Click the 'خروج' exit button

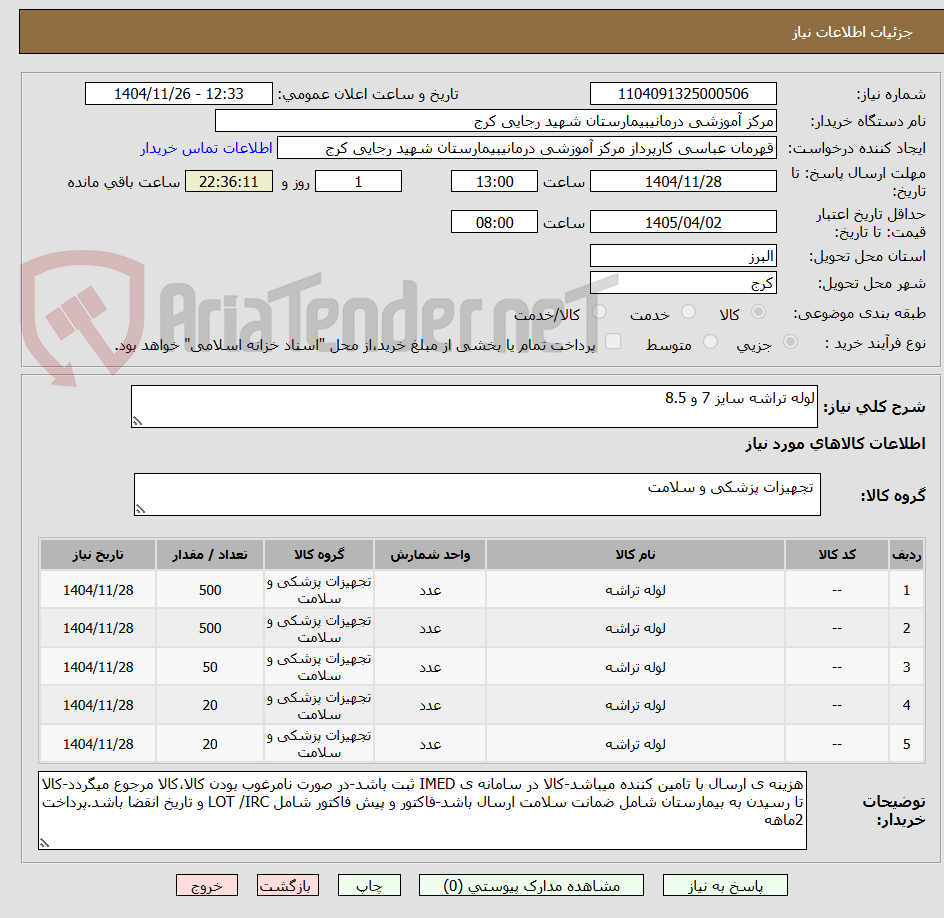206,885
